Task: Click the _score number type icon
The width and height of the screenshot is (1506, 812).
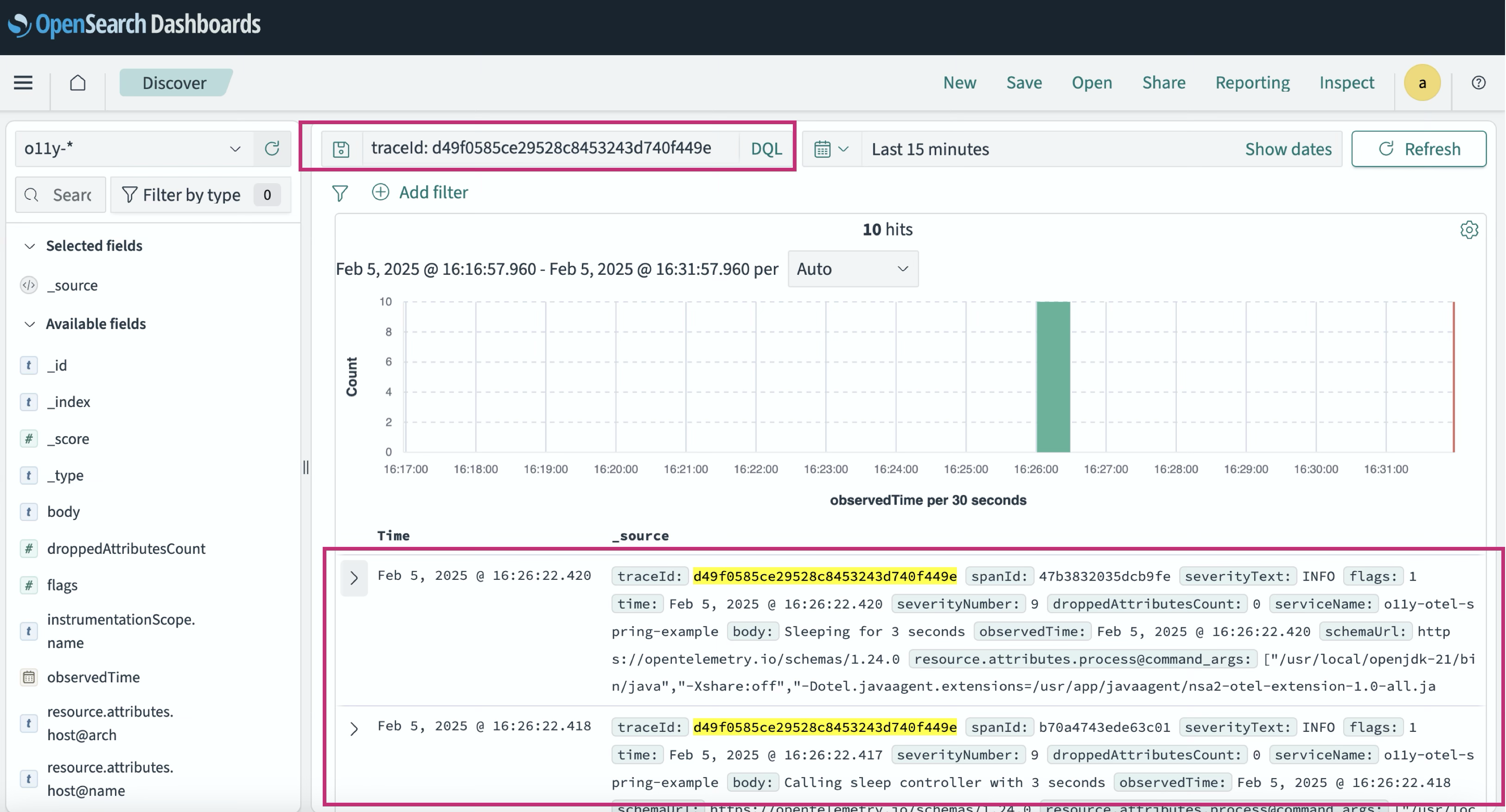Action: pos(29,438)
